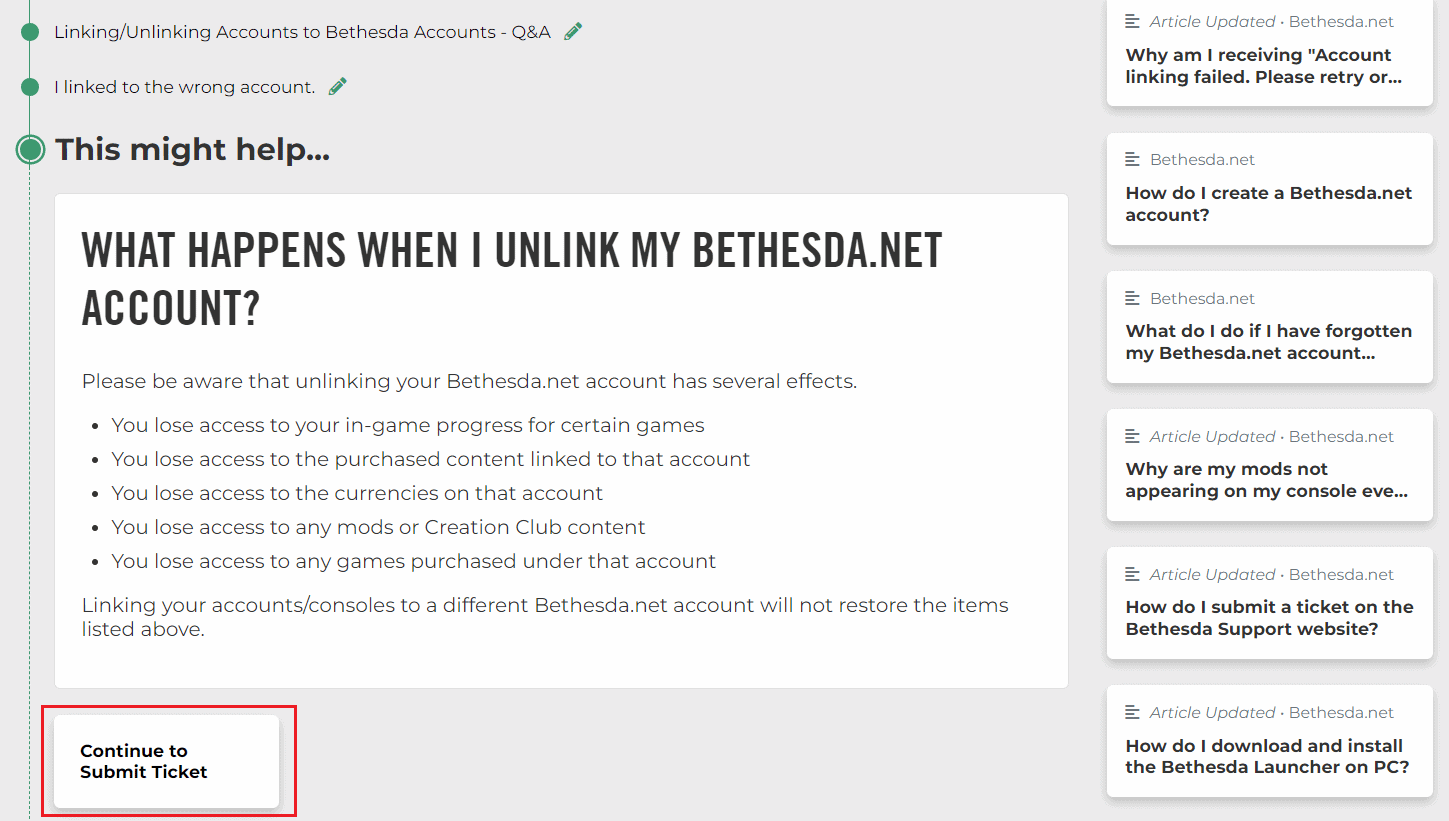
Task: Click the article icon on the Bethesda Launcher card
Action: [1132, 710]
